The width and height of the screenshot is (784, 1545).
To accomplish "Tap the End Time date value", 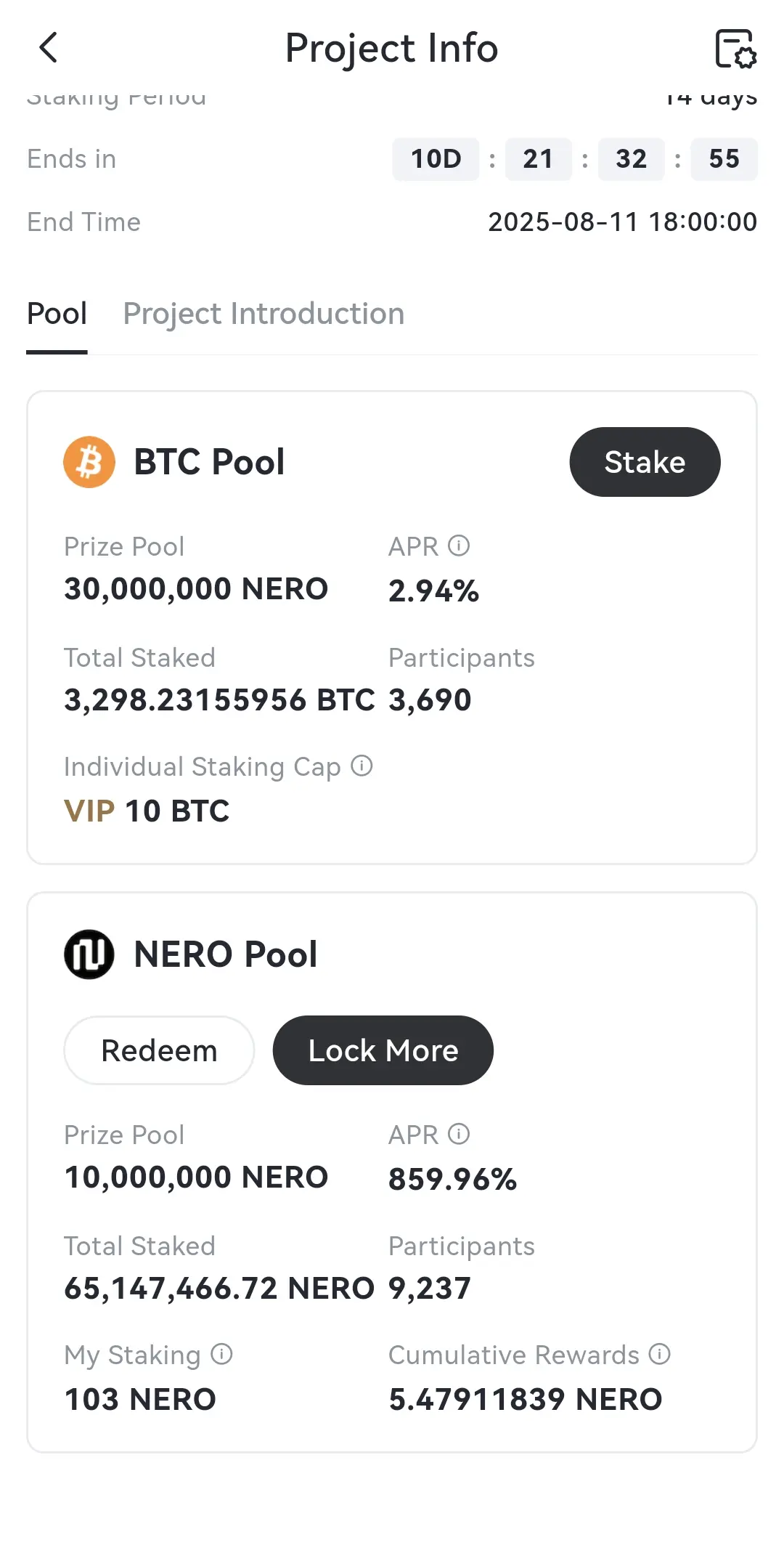I will click(622, 222).
